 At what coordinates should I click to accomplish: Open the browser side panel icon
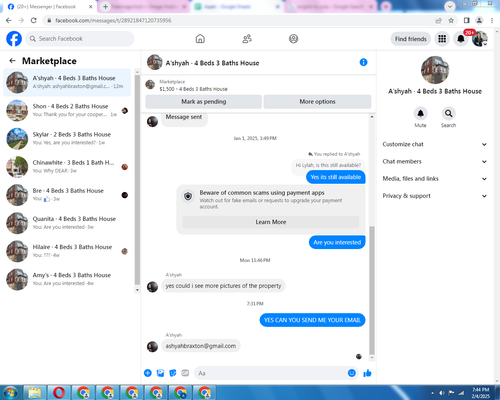coord(467,20)
